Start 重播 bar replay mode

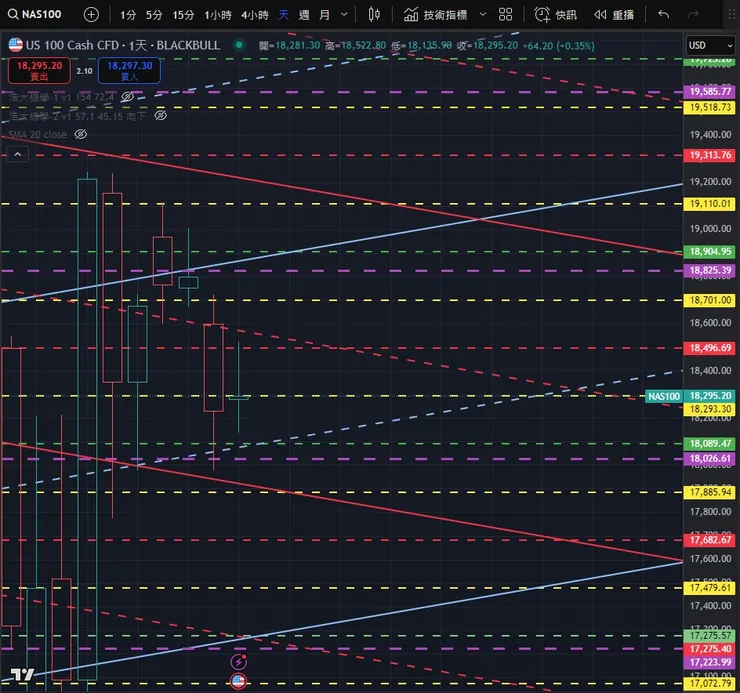[x=614, y=15]
